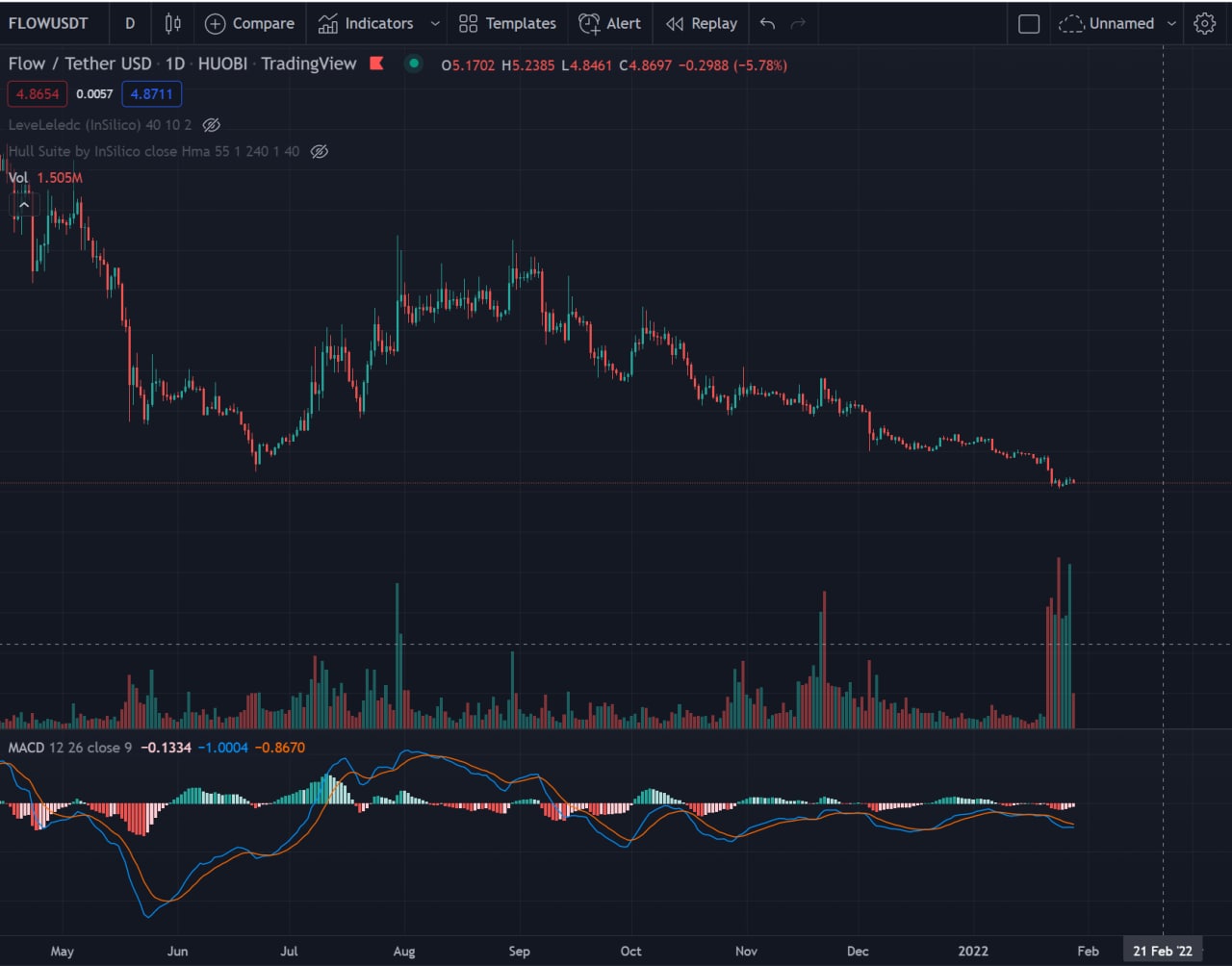1232x966 pixels.
Task: Click the Compare symbol plus icon
Action: click(x=216, y=23)
